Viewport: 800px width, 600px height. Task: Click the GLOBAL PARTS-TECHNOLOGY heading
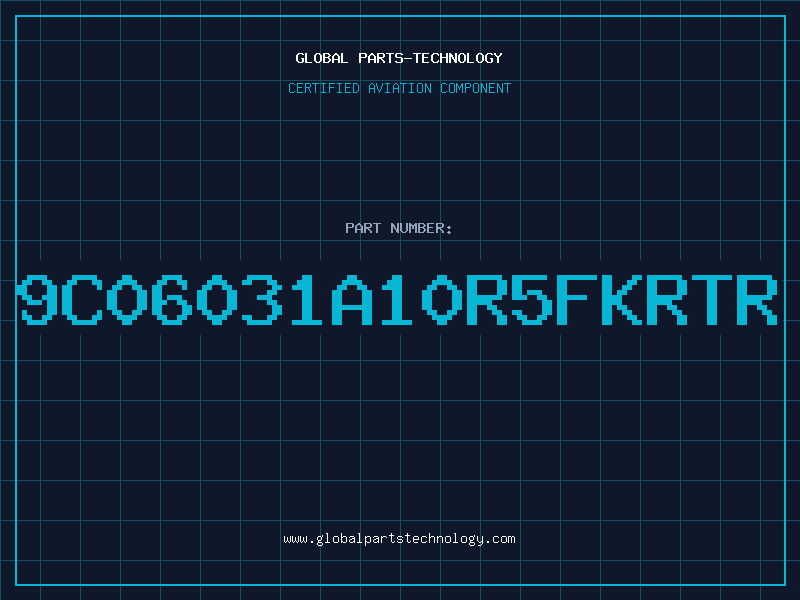pyautogui.click(x=399, y=58)
